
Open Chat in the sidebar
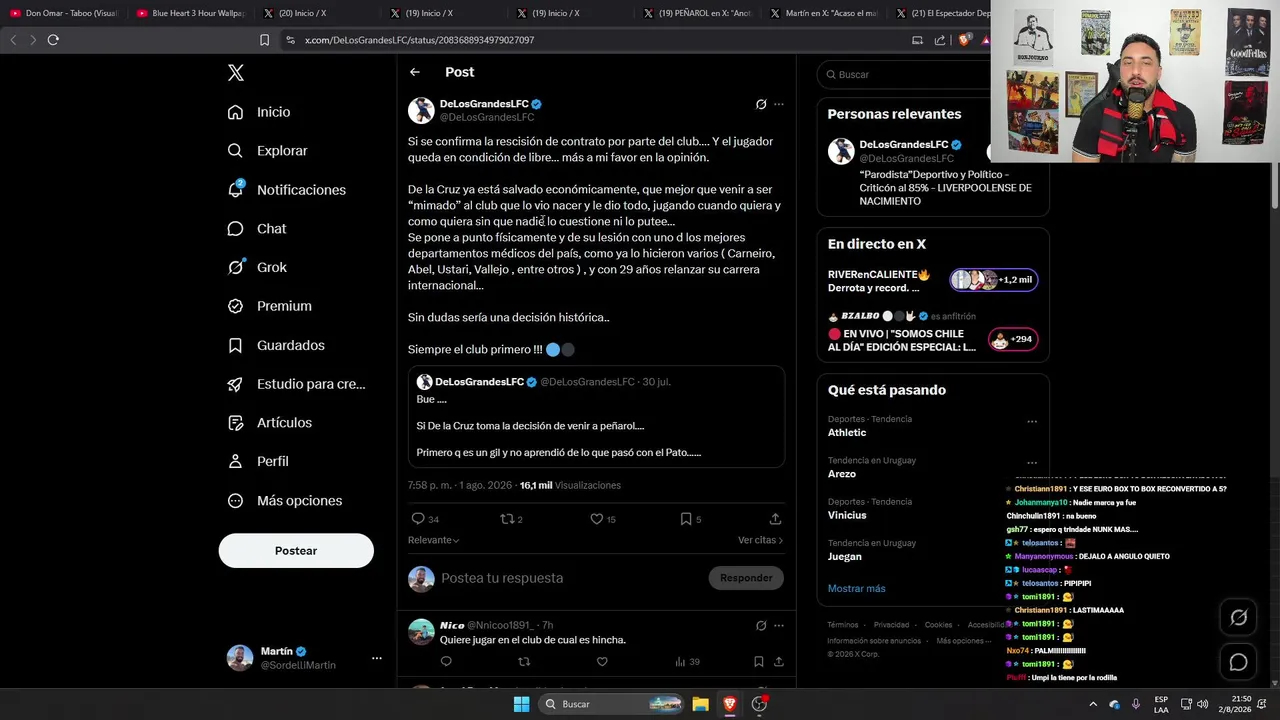coord(256,229)
